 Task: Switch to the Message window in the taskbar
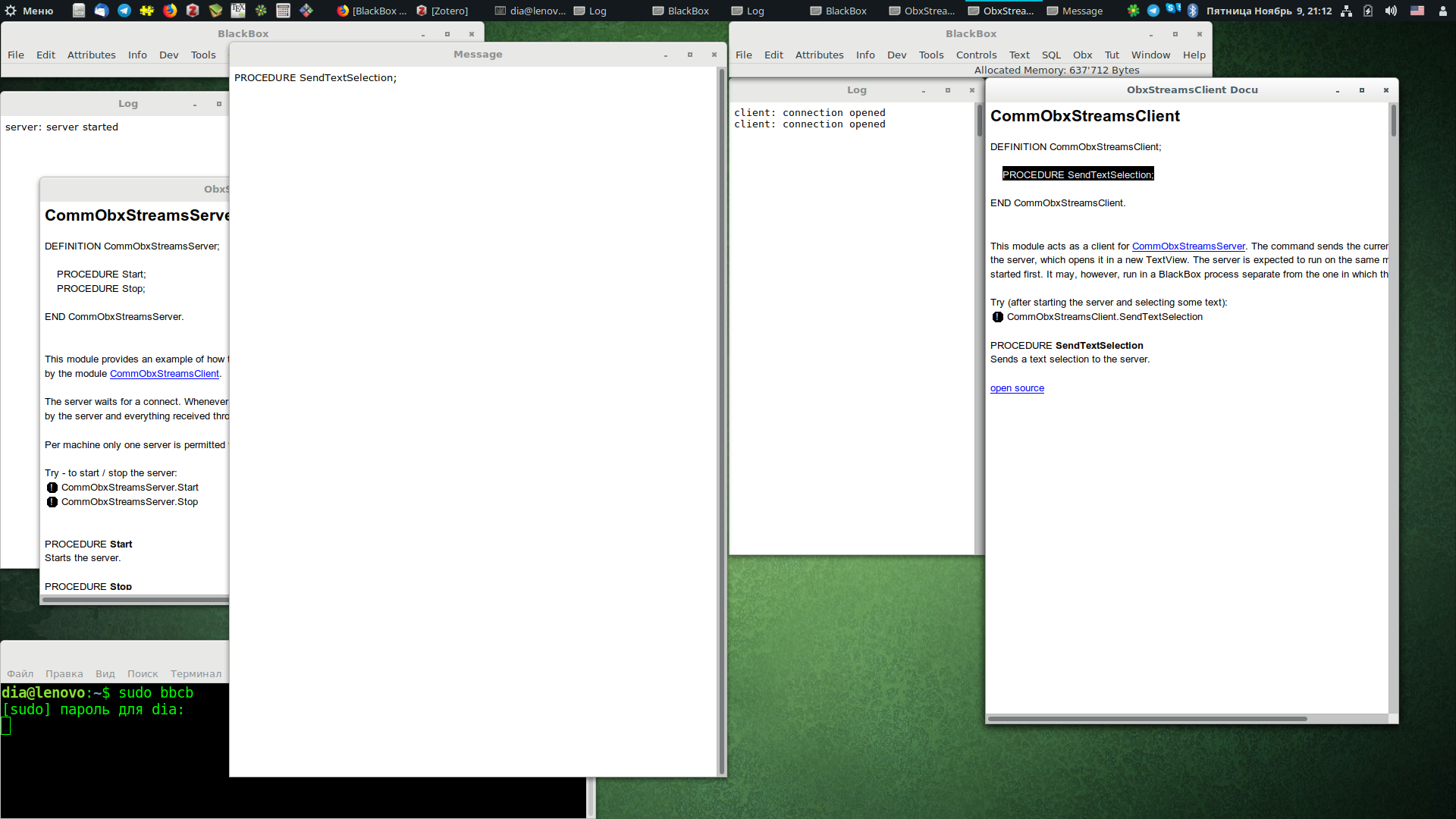(1075, 11)
